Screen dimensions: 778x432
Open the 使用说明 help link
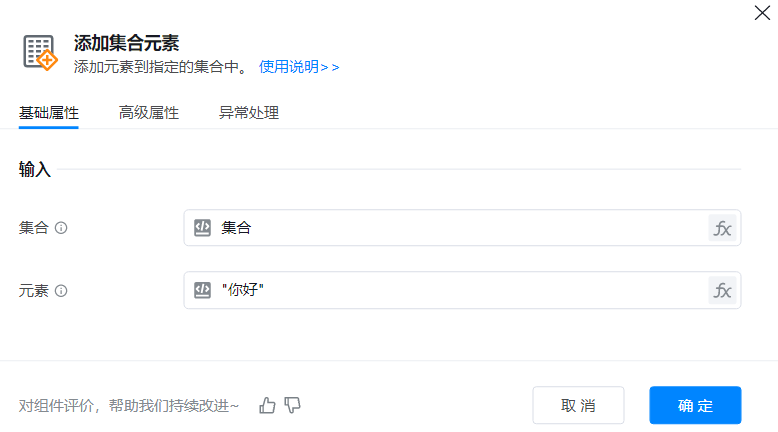click(x=299, y=67)
